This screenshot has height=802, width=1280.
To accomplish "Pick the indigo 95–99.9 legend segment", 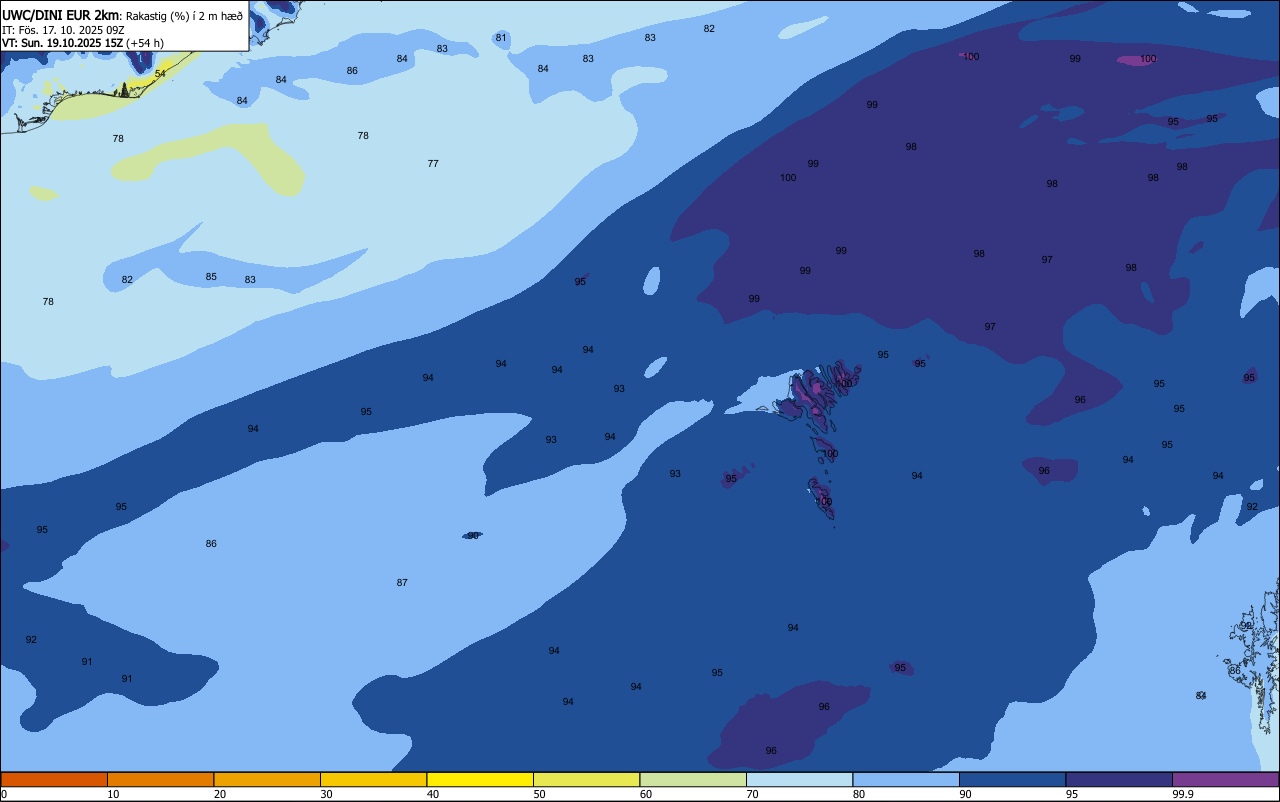I will coord(1119,779).
